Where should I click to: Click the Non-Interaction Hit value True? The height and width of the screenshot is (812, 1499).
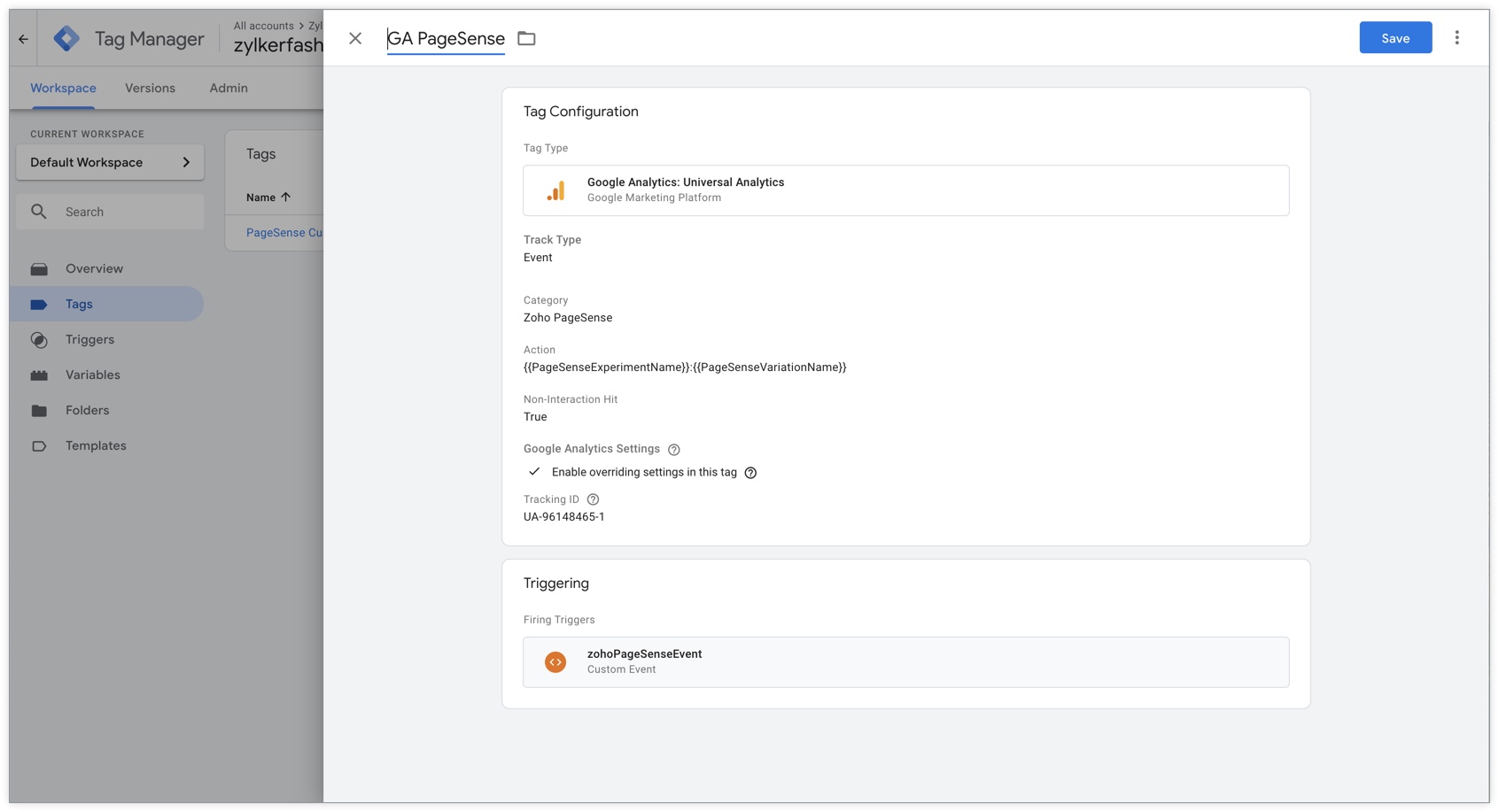point(535,417)
